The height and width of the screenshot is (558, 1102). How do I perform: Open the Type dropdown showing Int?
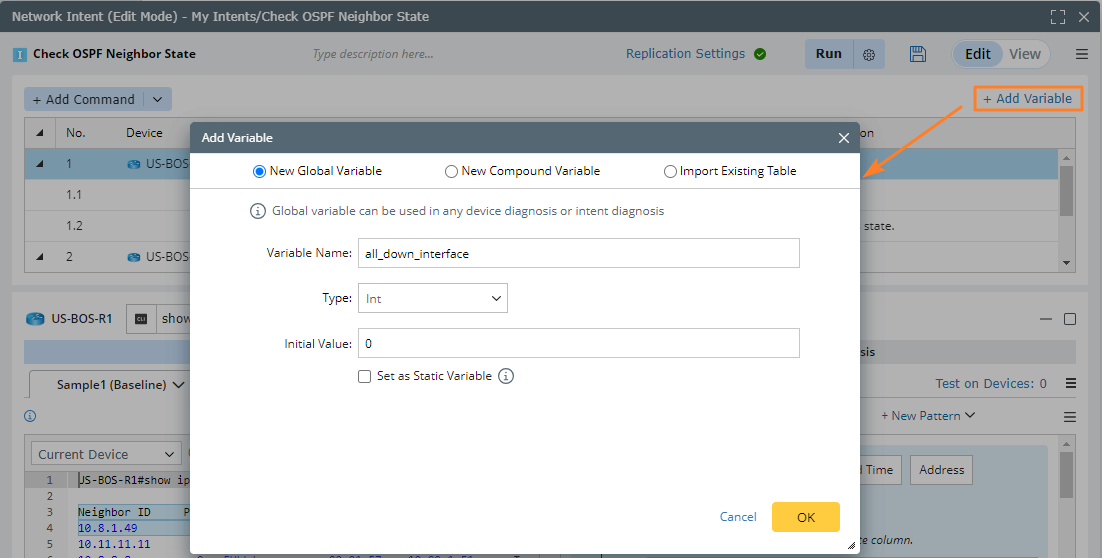[432, 299]
